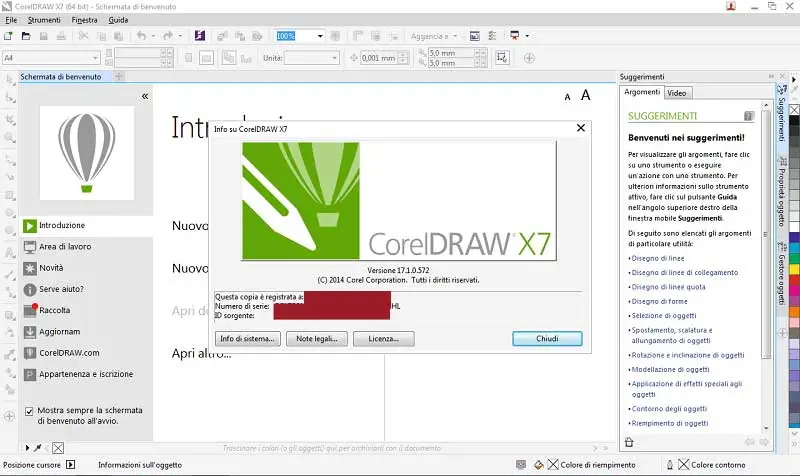The height and width of the screenshot is (476, 800).
Task: Open the application launcher dropdown arrow
Action: click(x=527, y=36)
